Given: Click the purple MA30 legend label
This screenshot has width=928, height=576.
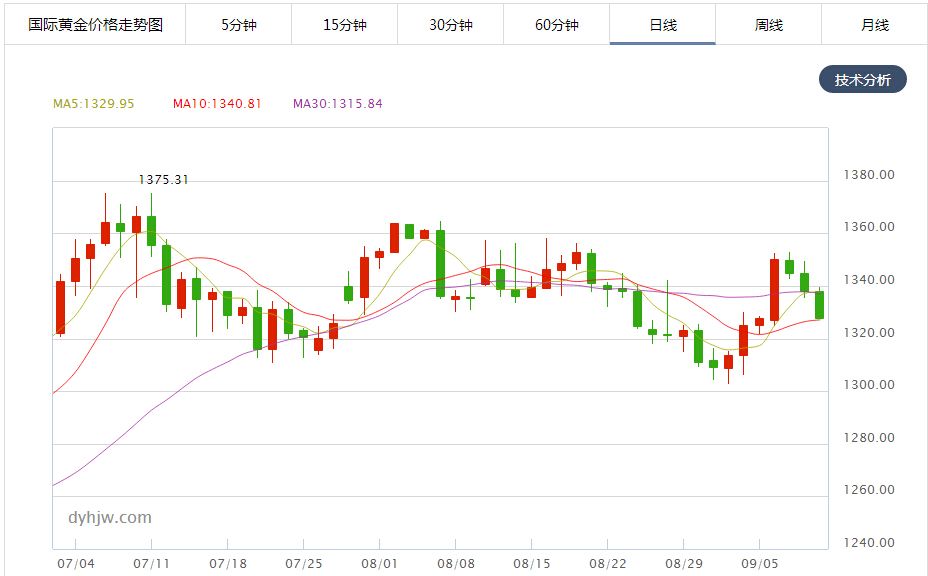Looking at the screenshot, I should point(337,104).
